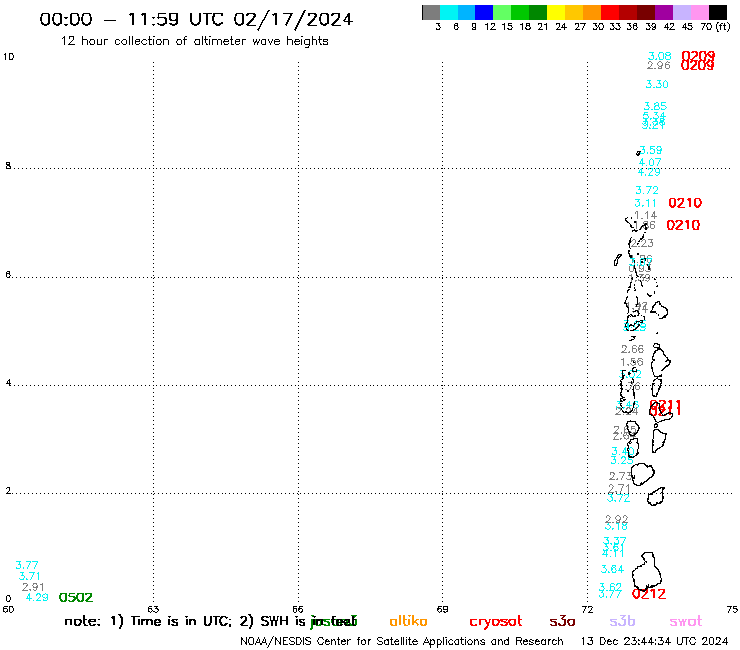Select the orange swatch in color scale
The height and width of the screenshot is (650, 740).
click(592, 12)
